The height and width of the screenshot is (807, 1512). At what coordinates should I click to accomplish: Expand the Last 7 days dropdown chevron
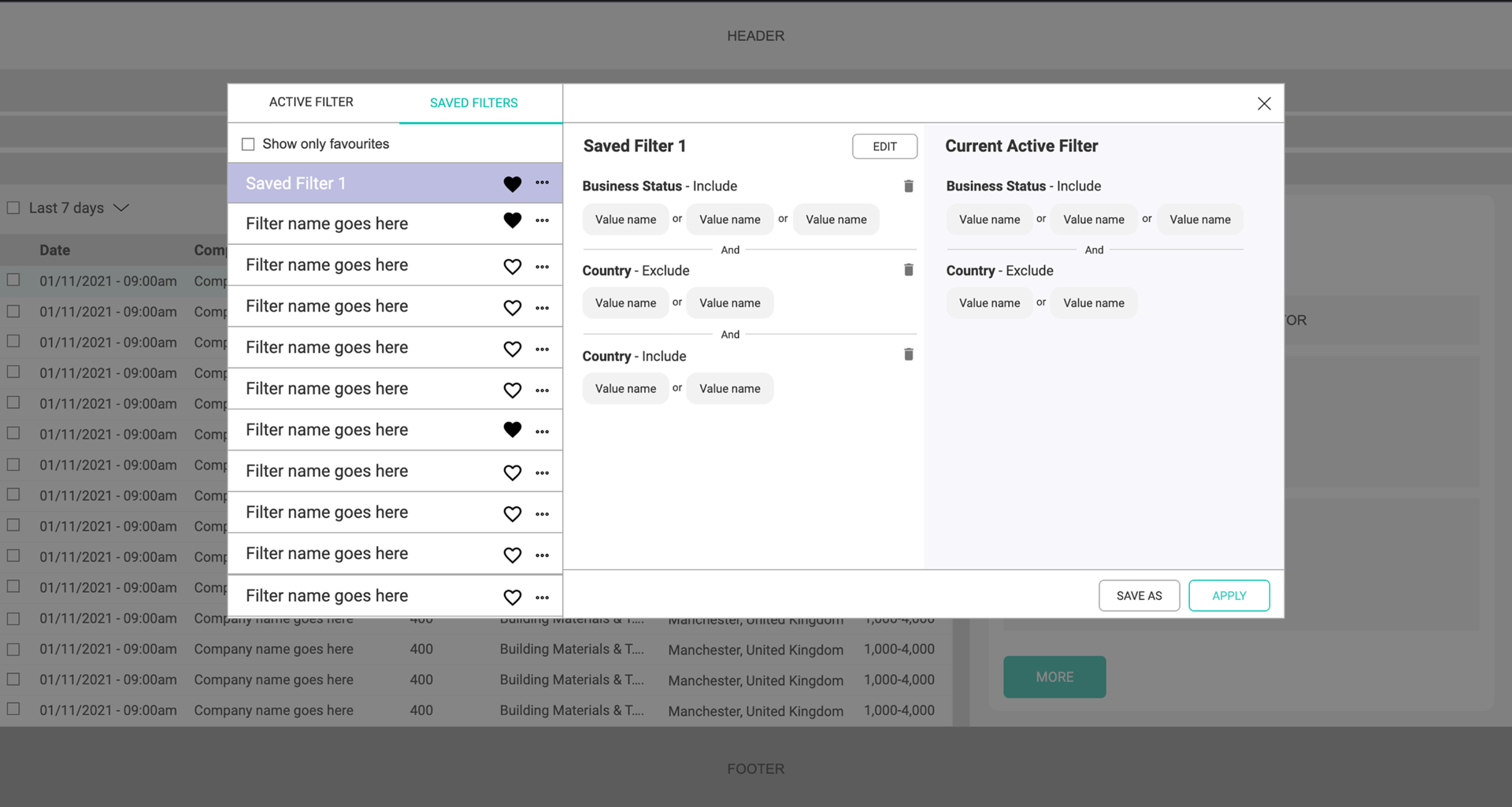[x=120, y=208]
